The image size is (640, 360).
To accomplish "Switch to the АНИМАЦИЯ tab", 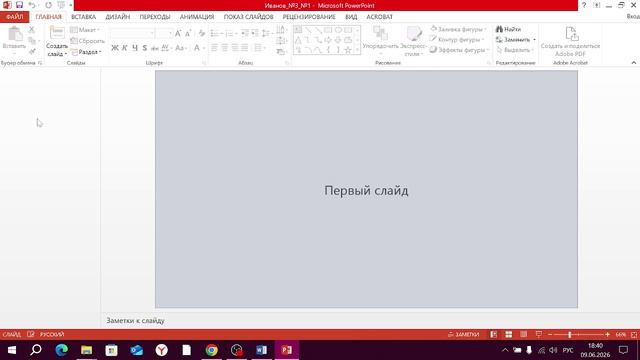I will pos(197,17).
